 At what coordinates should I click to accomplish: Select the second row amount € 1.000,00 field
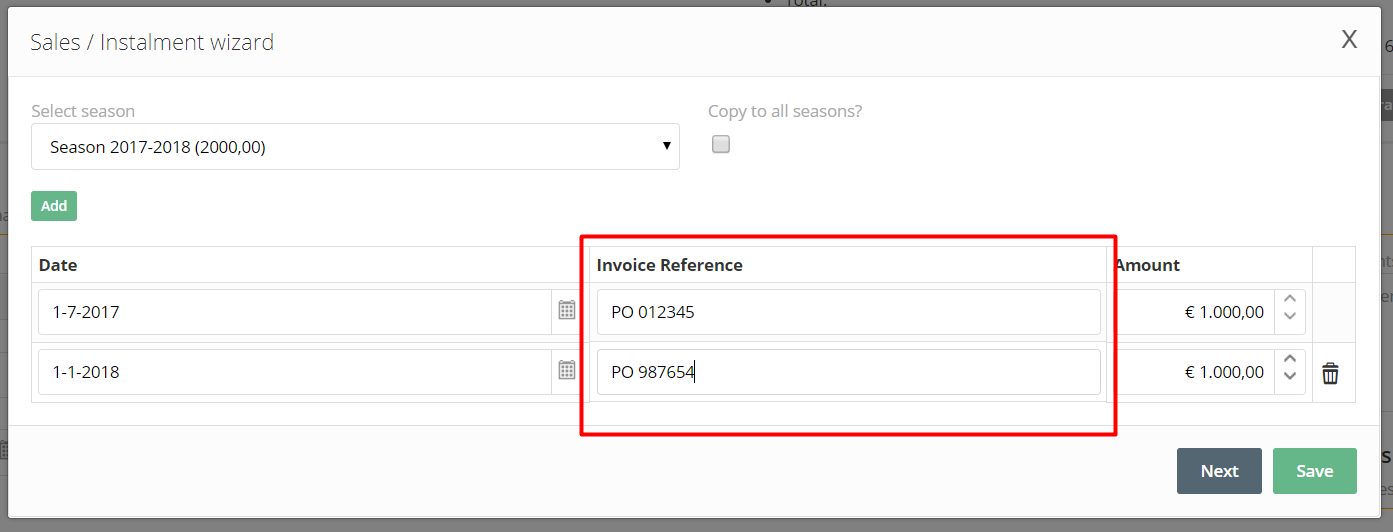click(1195, 372)
